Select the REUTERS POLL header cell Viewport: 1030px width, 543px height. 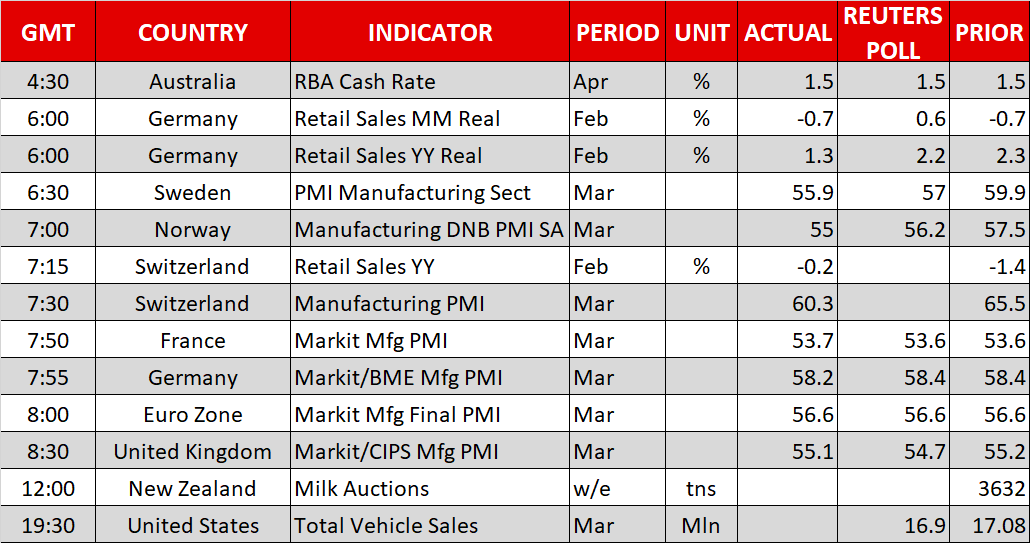(x=893, y=32)
